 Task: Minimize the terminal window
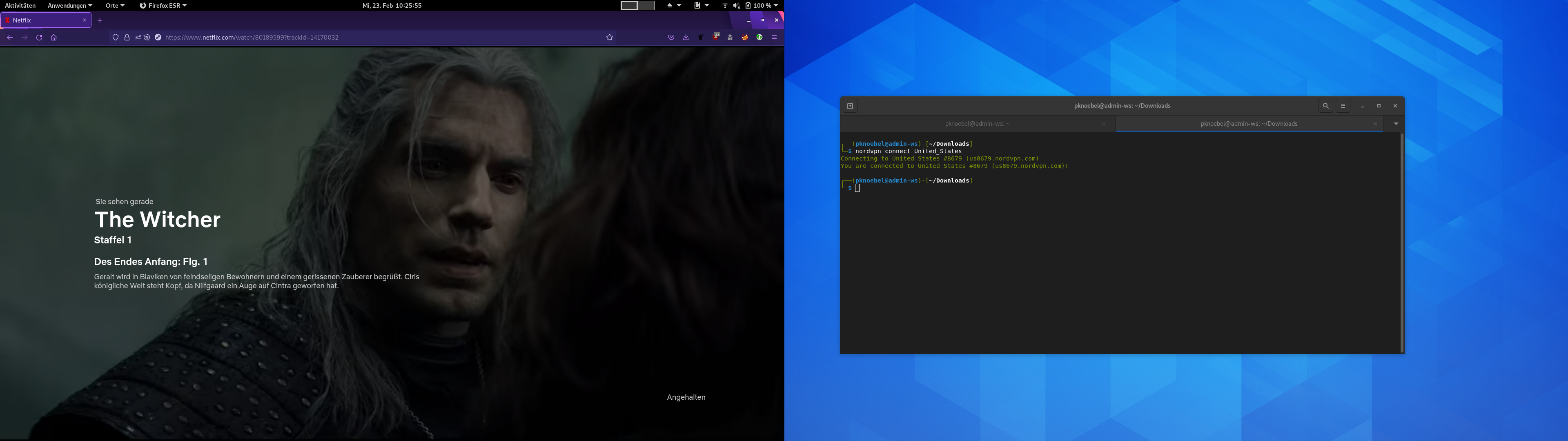tap(1362, 106)
